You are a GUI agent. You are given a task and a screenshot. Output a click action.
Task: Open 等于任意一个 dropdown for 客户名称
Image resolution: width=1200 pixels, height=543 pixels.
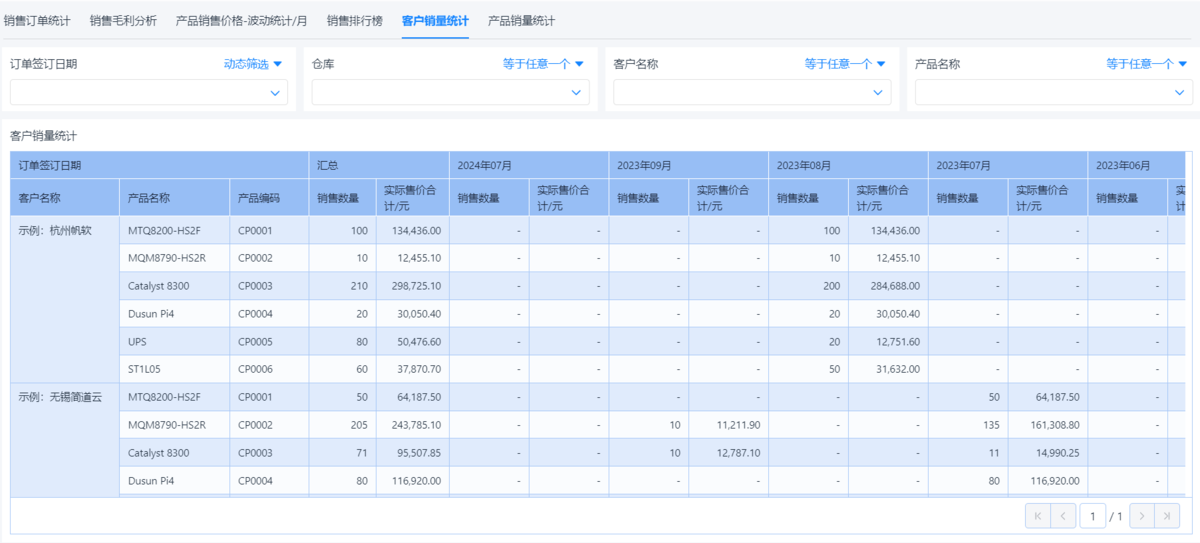pos(845,64)
